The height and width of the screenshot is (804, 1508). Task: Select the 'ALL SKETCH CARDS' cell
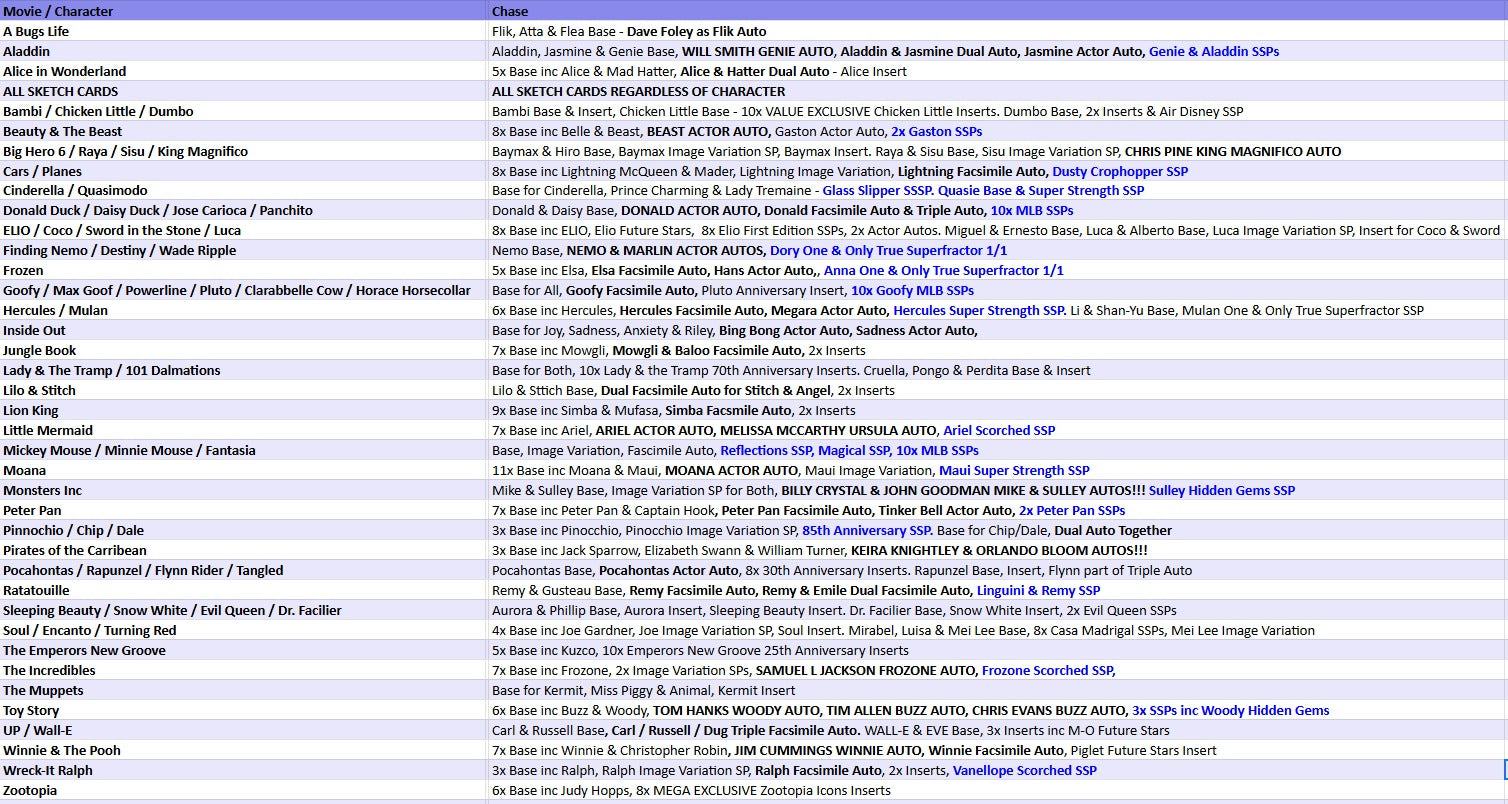tap(54, 91)
